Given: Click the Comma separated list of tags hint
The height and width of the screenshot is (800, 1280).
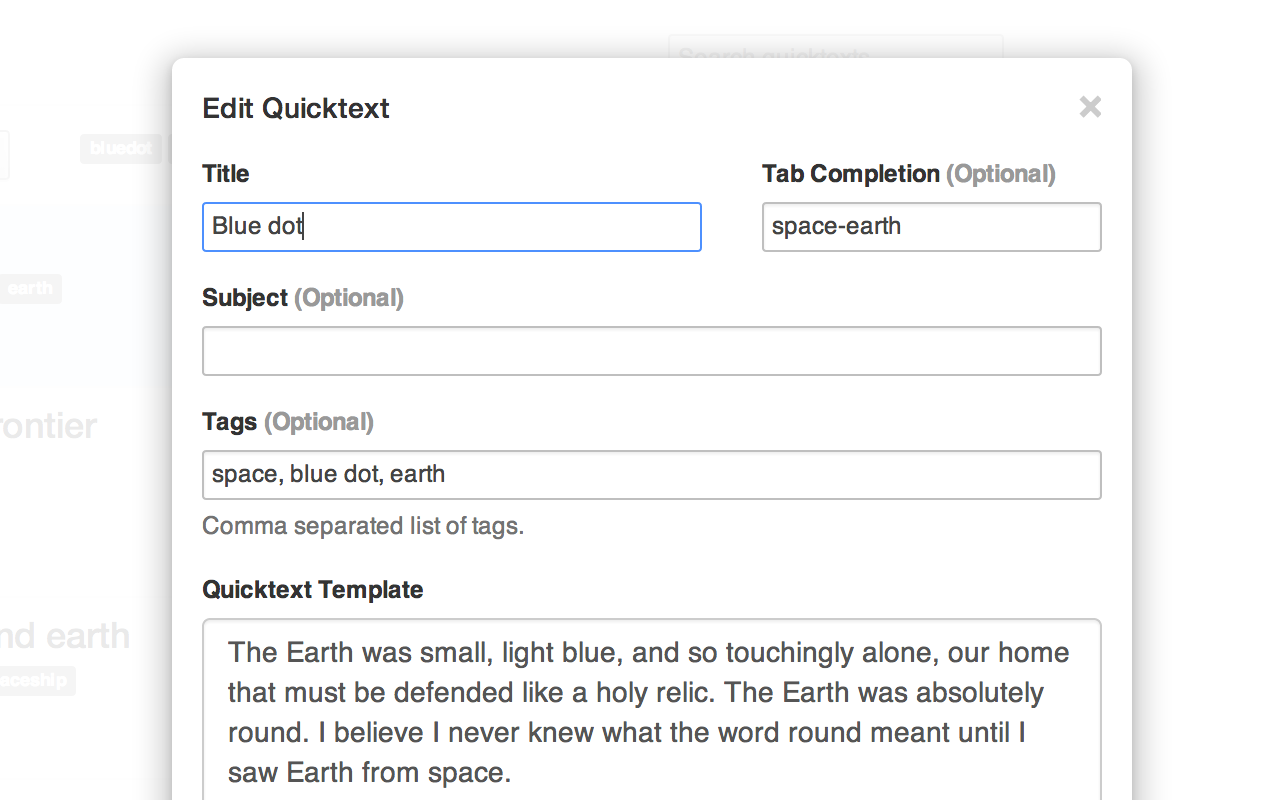Looking at the screenshot, I should [363, 526].
